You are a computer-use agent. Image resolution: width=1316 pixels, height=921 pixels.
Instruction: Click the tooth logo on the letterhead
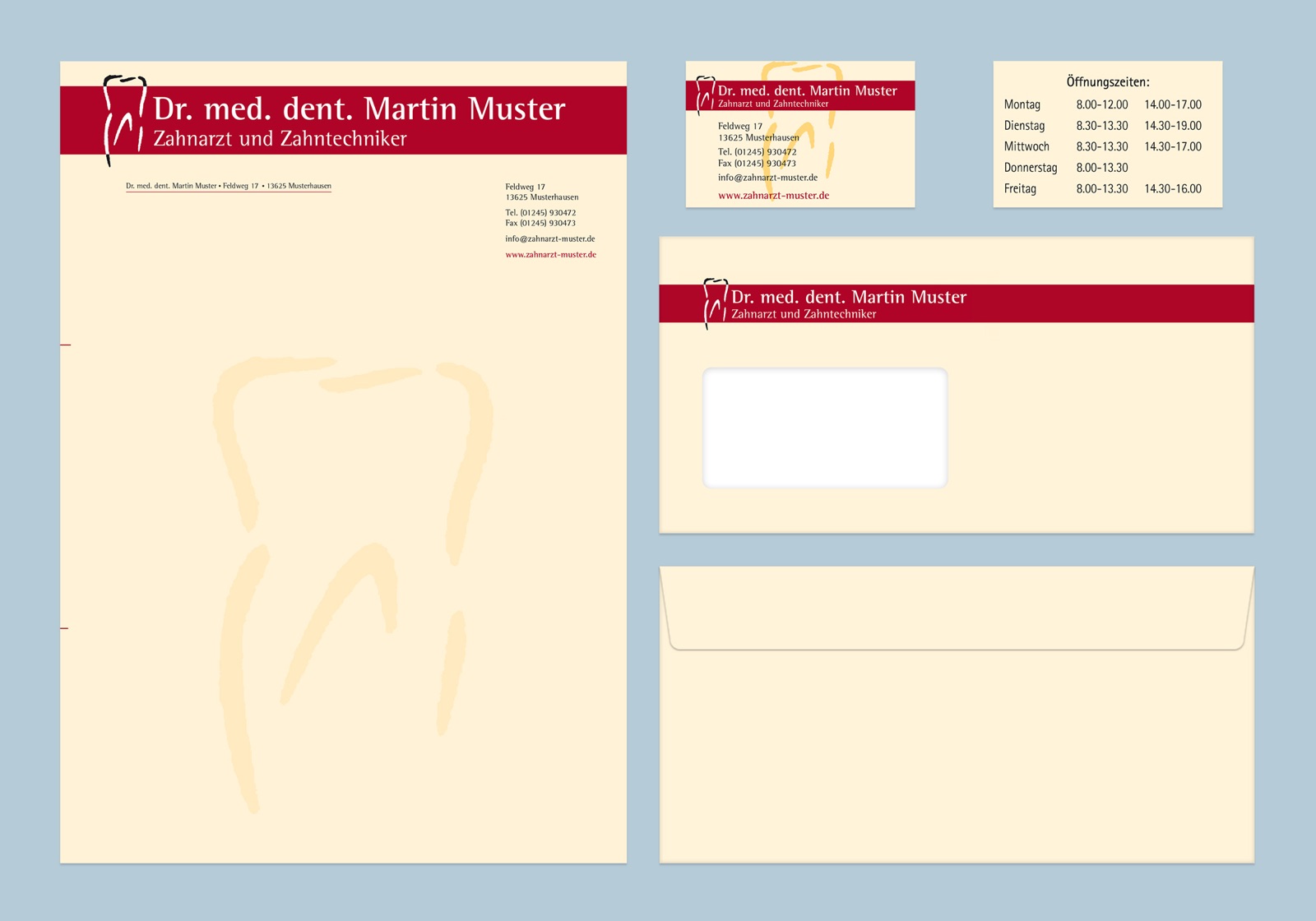125,121
